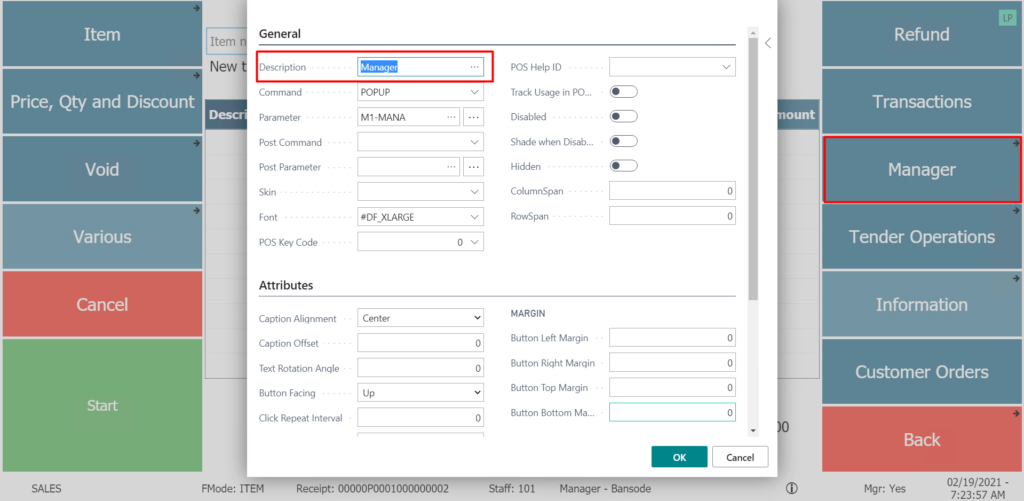Click the Button Right Margin field
The width and height of the screenshot is (1024, 501).
[672, 363]
